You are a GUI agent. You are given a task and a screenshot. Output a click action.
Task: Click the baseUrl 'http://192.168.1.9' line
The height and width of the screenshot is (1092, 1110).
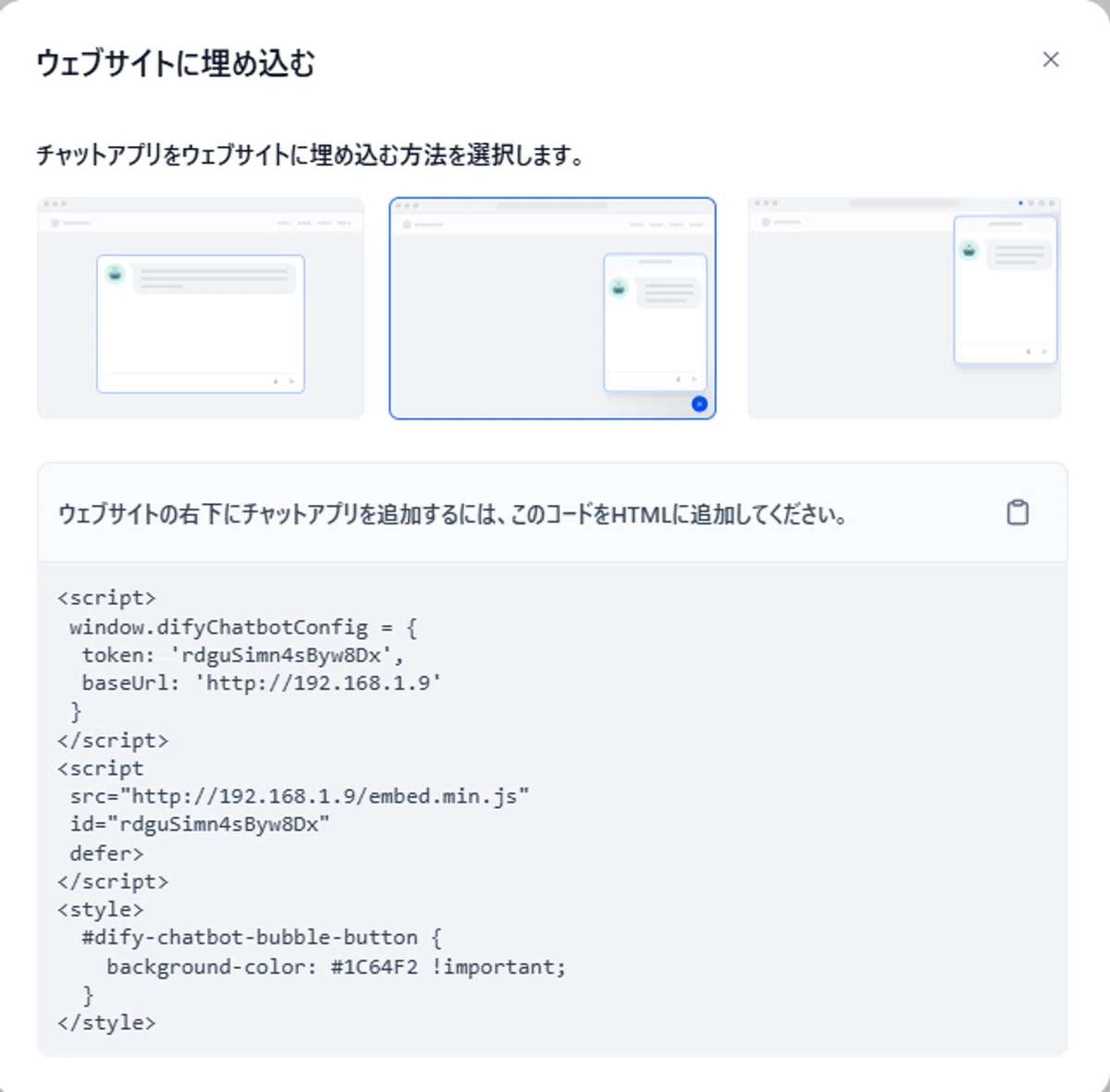tap(262, 683)
